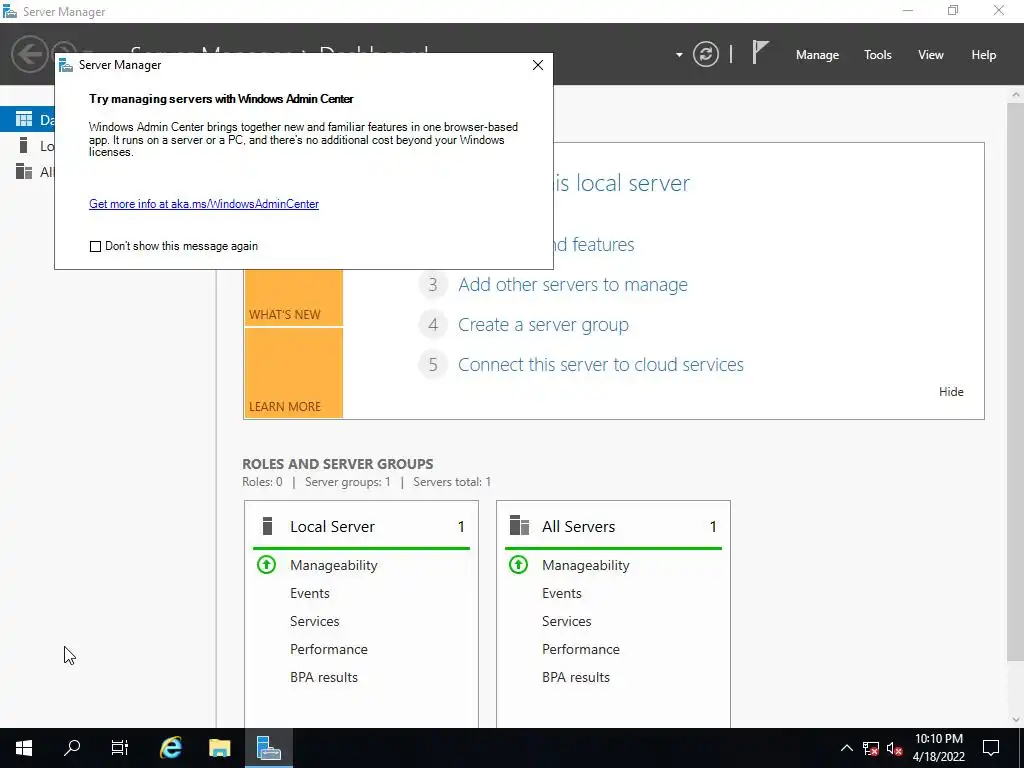1024x768 pixels.
Task: Click 'Connect this server to cloud services'
Action: pos(601,364)
